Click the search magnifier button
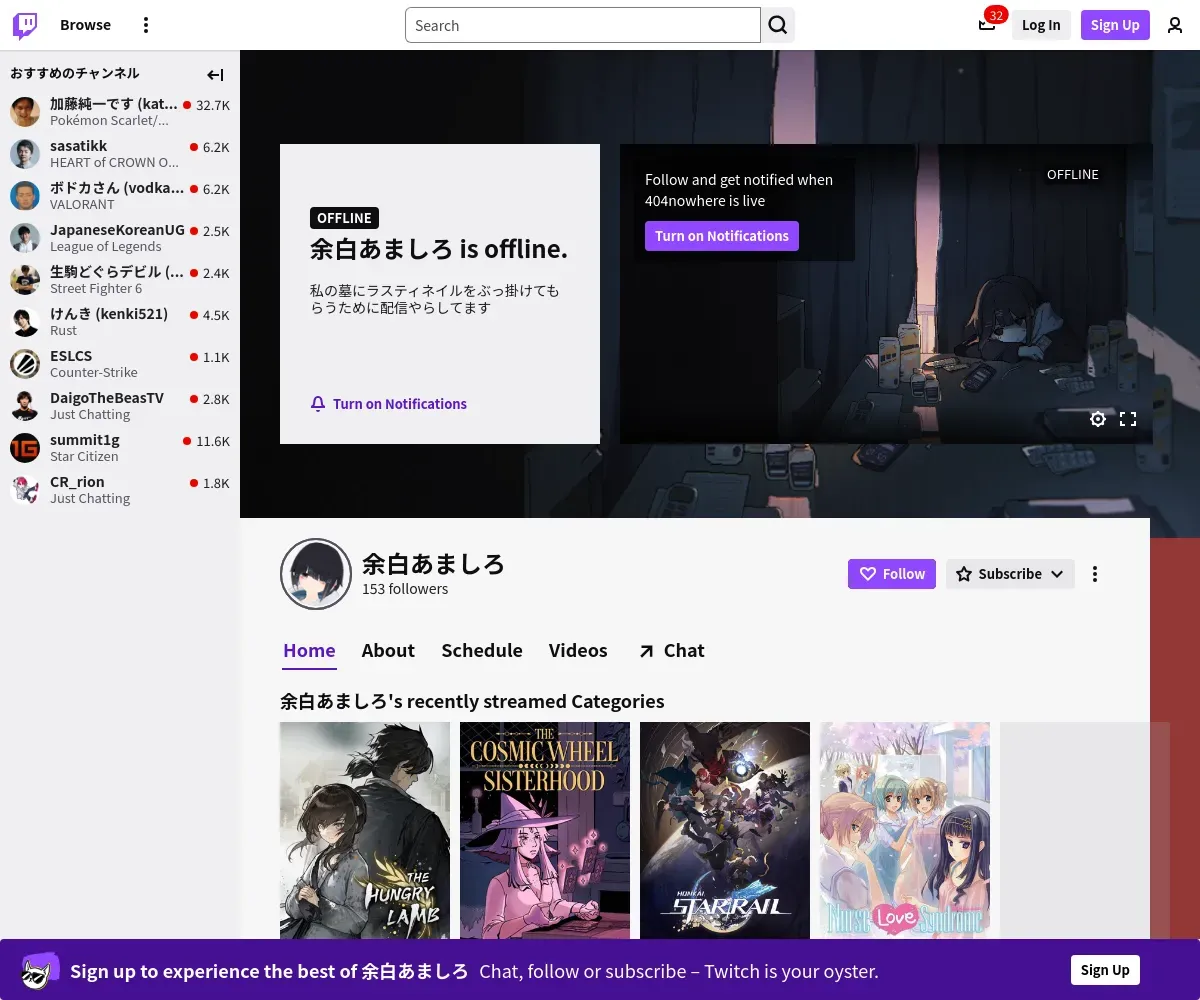The height and width of the screenshot is (1000, 1200). (778, 25)
